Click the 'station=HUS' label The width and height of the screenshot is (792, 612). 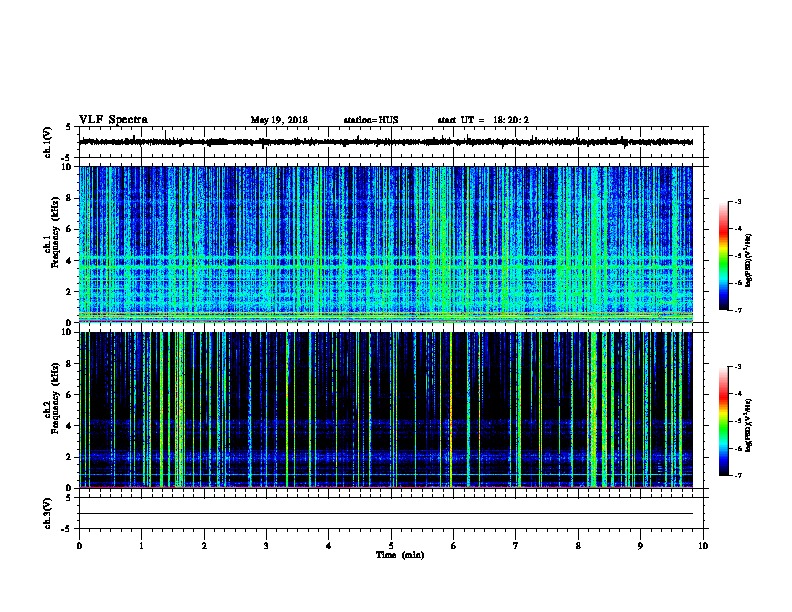pyautogui.click(x=371, y=120)
